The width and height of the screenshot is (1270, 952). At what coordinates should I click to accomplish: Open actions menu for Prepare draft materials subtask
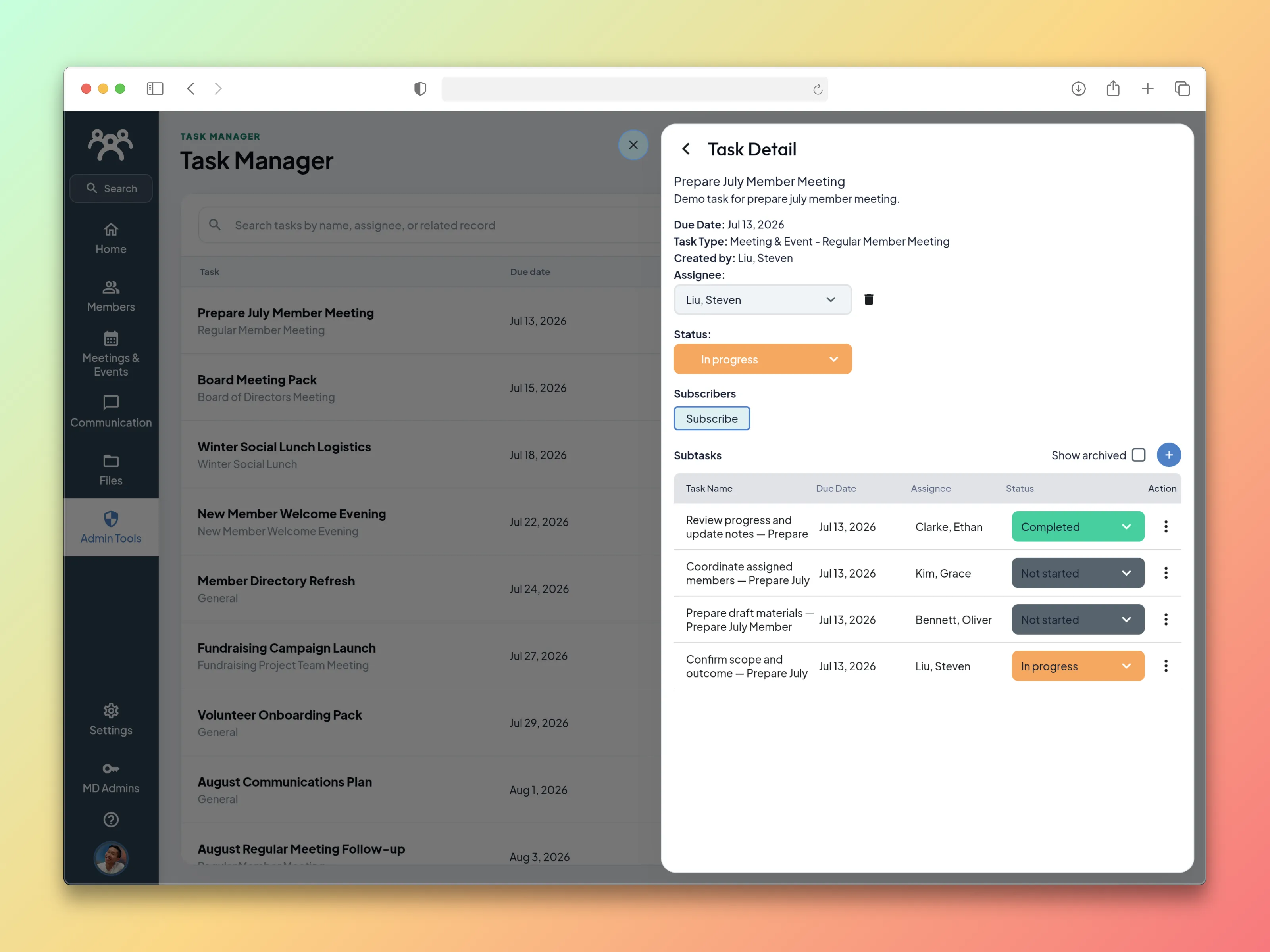pyautogui.click(x=1166, y=619)
